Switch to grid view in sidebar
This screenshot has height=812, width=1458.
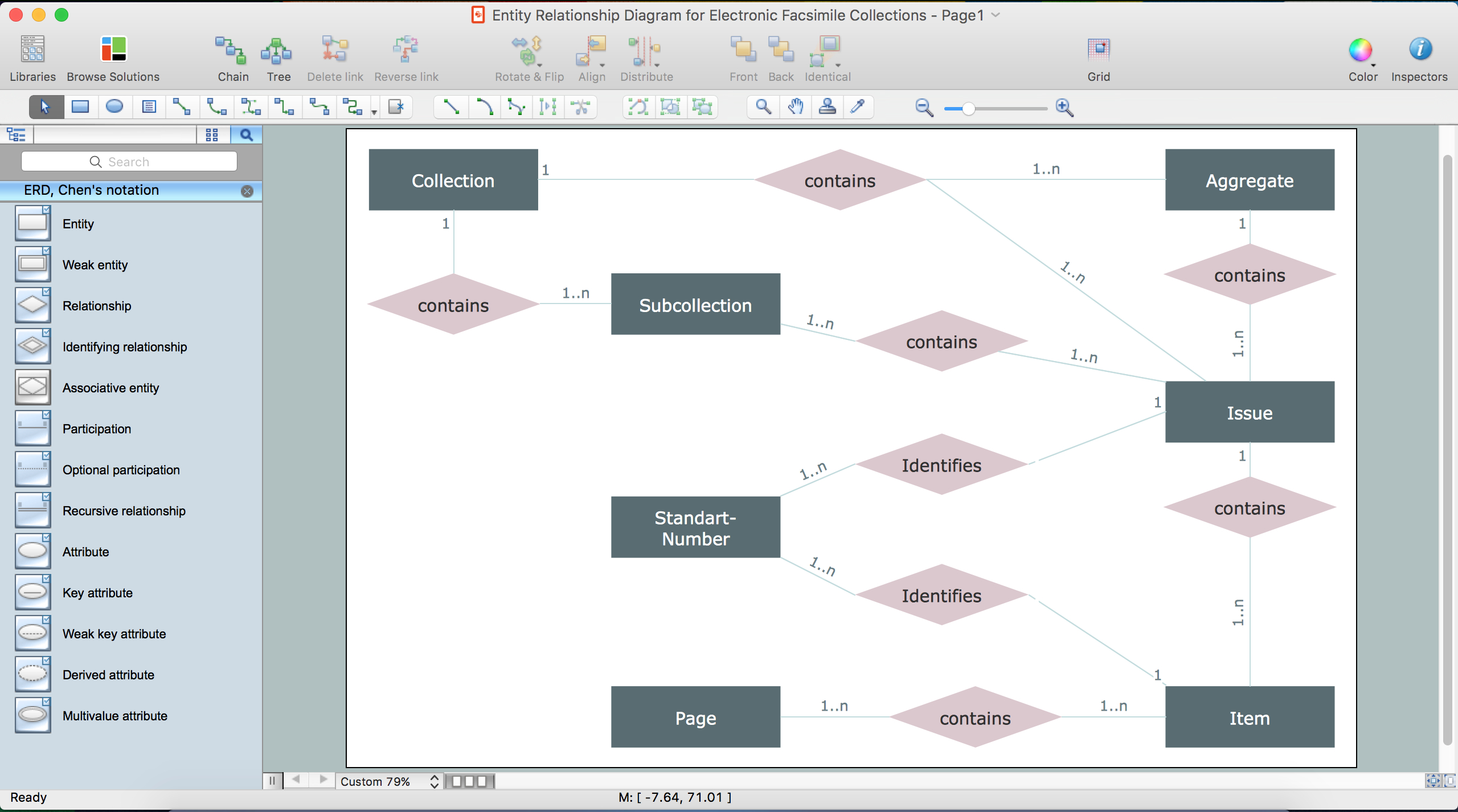[211, 135]
